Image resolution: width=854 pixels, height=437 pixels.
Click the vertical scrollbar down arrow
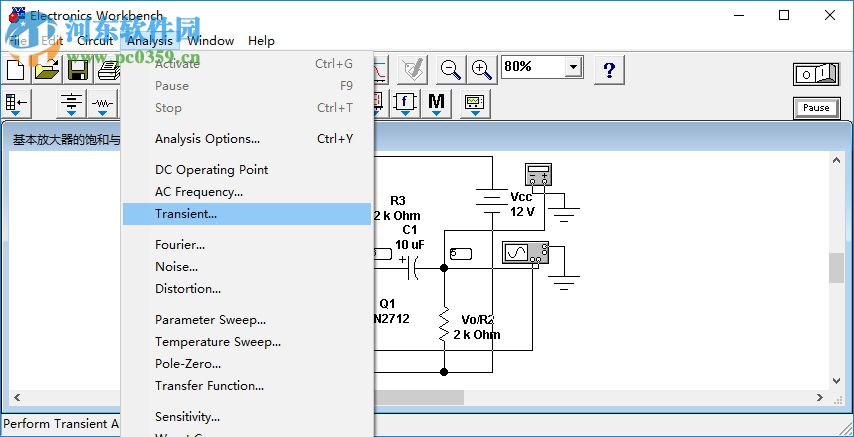click(x=837, y=381)
